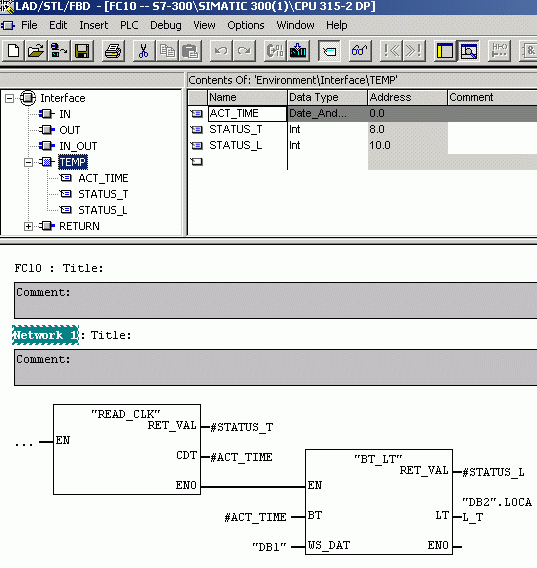Open the Debug menu
This screenshot has height=568, width=537.
click(166, 25)
